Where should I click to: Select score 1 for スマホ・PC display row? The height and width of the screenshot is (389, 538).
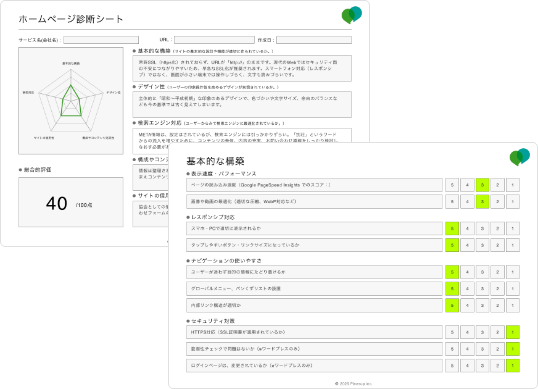coord(513,228)
